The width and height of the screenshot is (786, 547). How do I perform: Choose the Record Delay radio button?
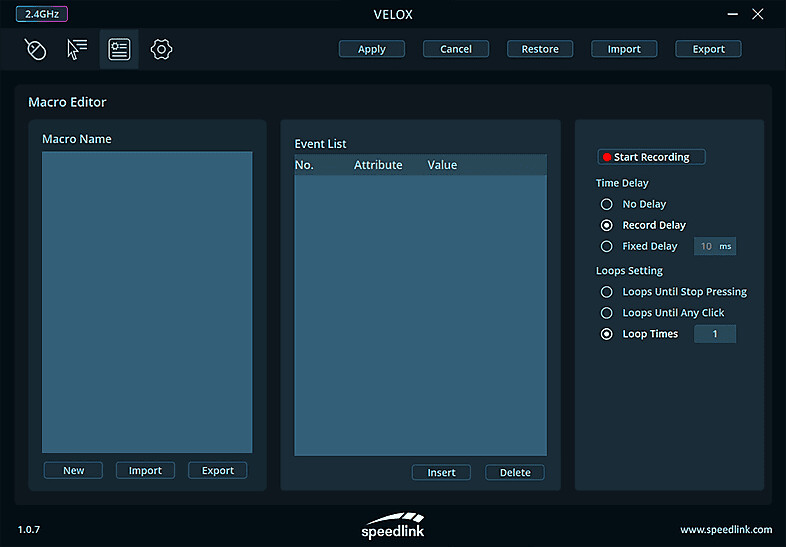[x=606, y=225]
